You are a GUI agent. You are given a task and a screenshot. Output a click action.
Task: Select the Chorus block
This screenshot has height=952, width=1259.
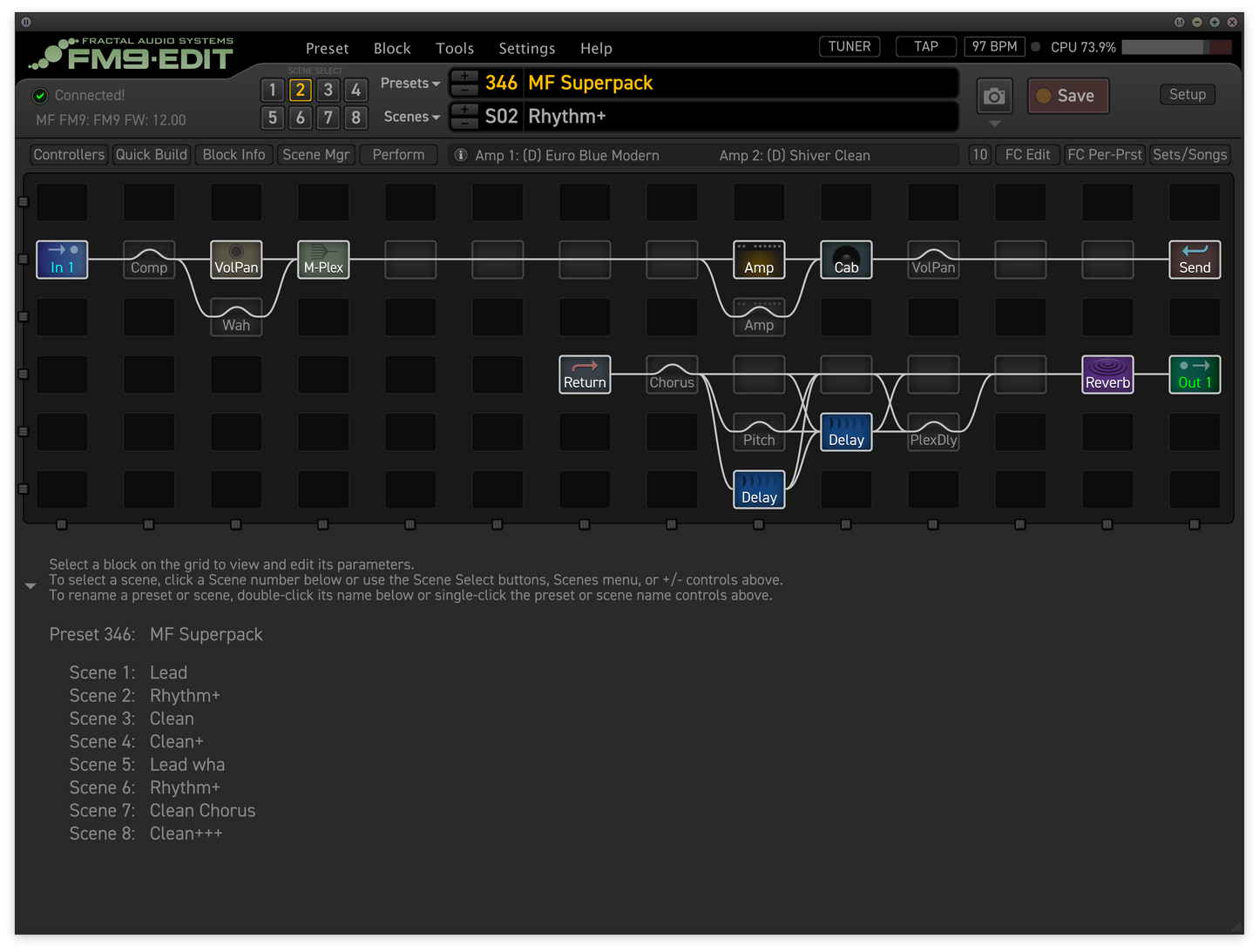(x=672, y=375)
